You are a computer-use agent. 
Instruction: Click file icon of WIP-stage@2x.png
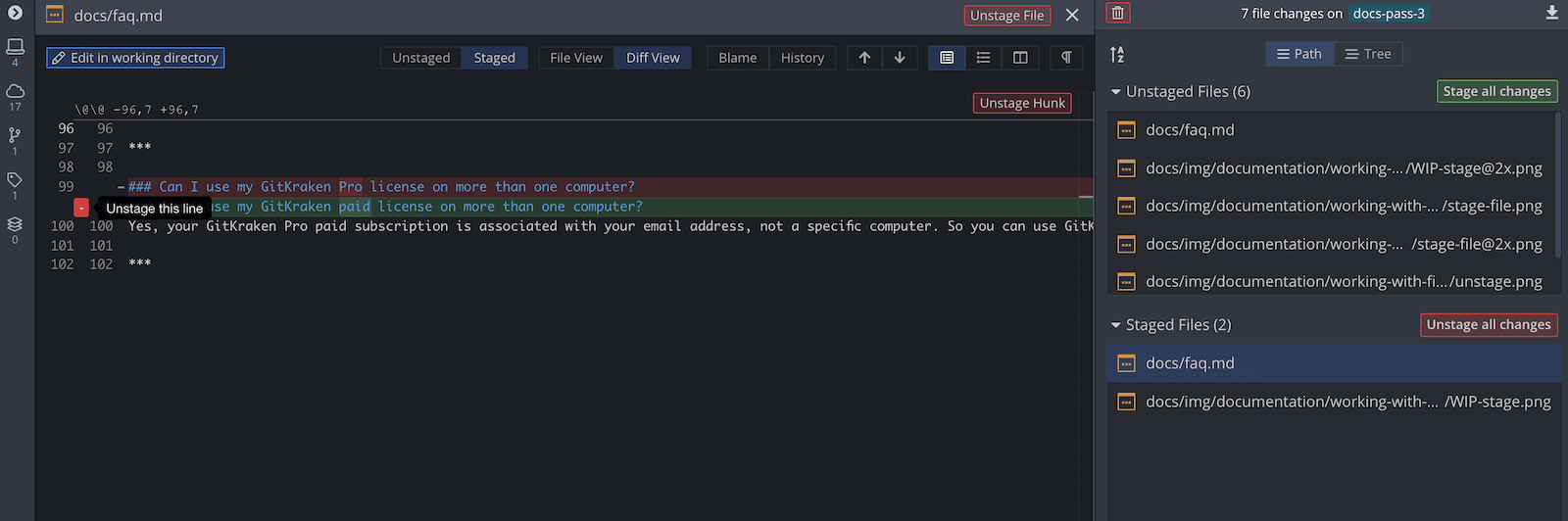[x=1127, y=168]
